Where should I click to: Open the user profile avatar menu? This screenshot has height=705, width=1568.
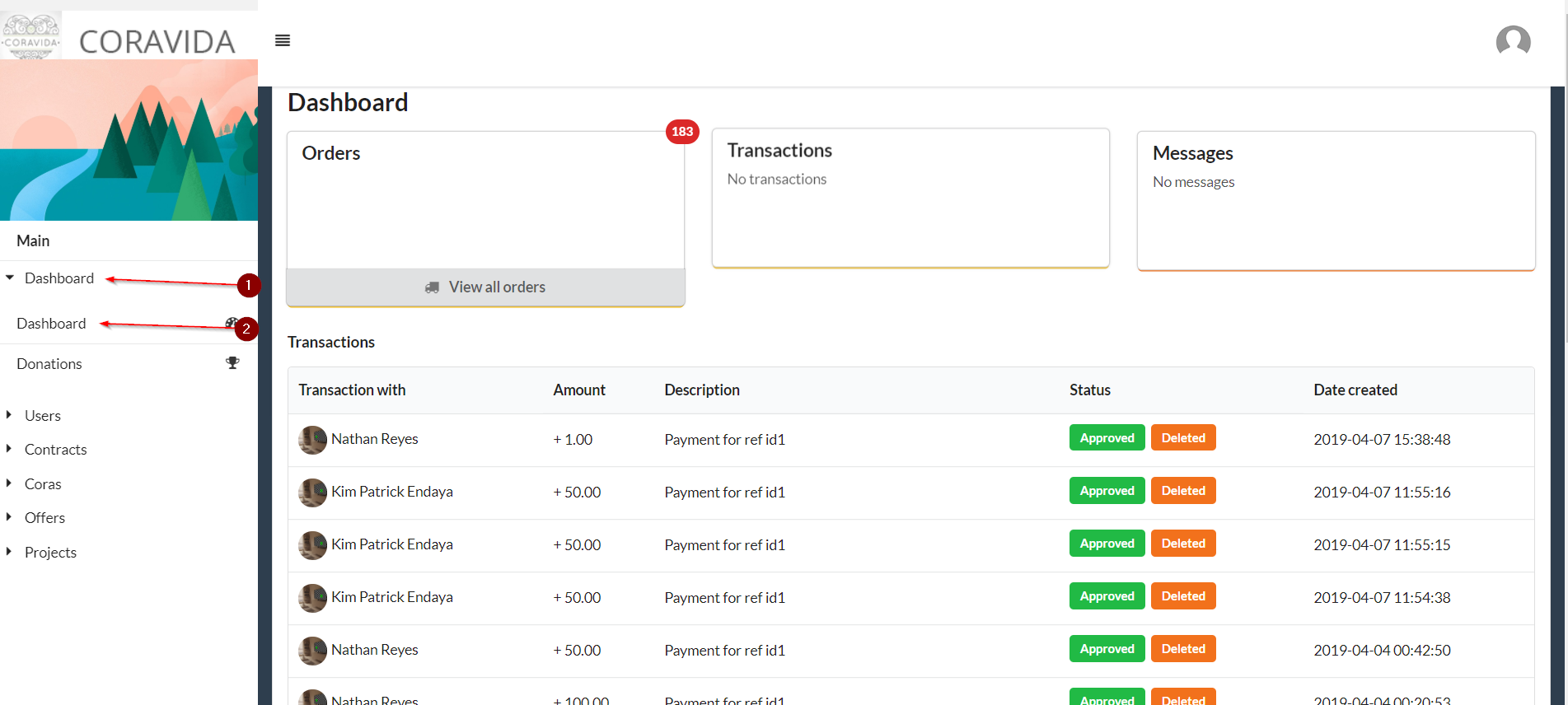[x=1513, y=40]
